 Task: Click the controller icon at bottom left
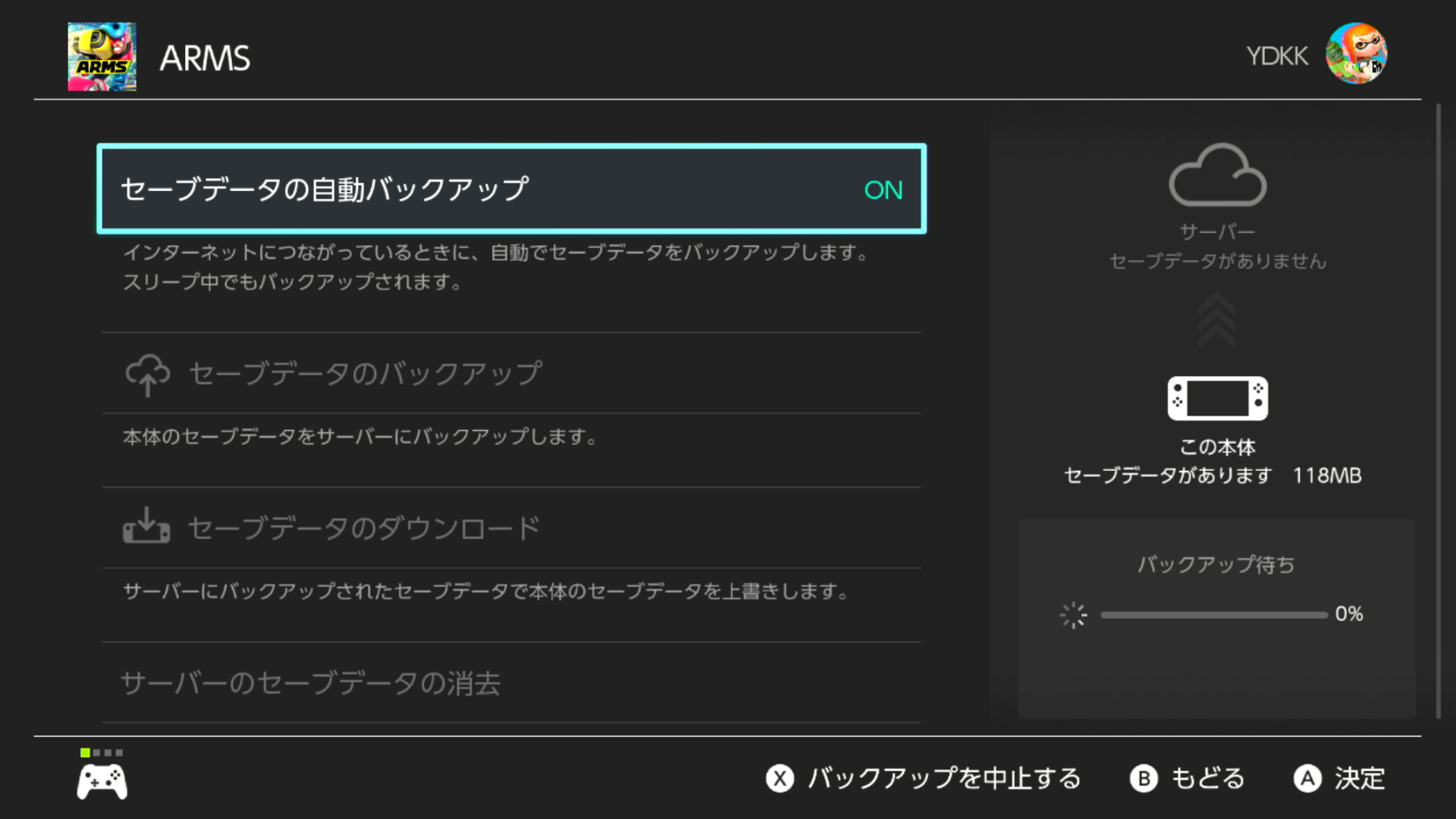tap(102, 781)
